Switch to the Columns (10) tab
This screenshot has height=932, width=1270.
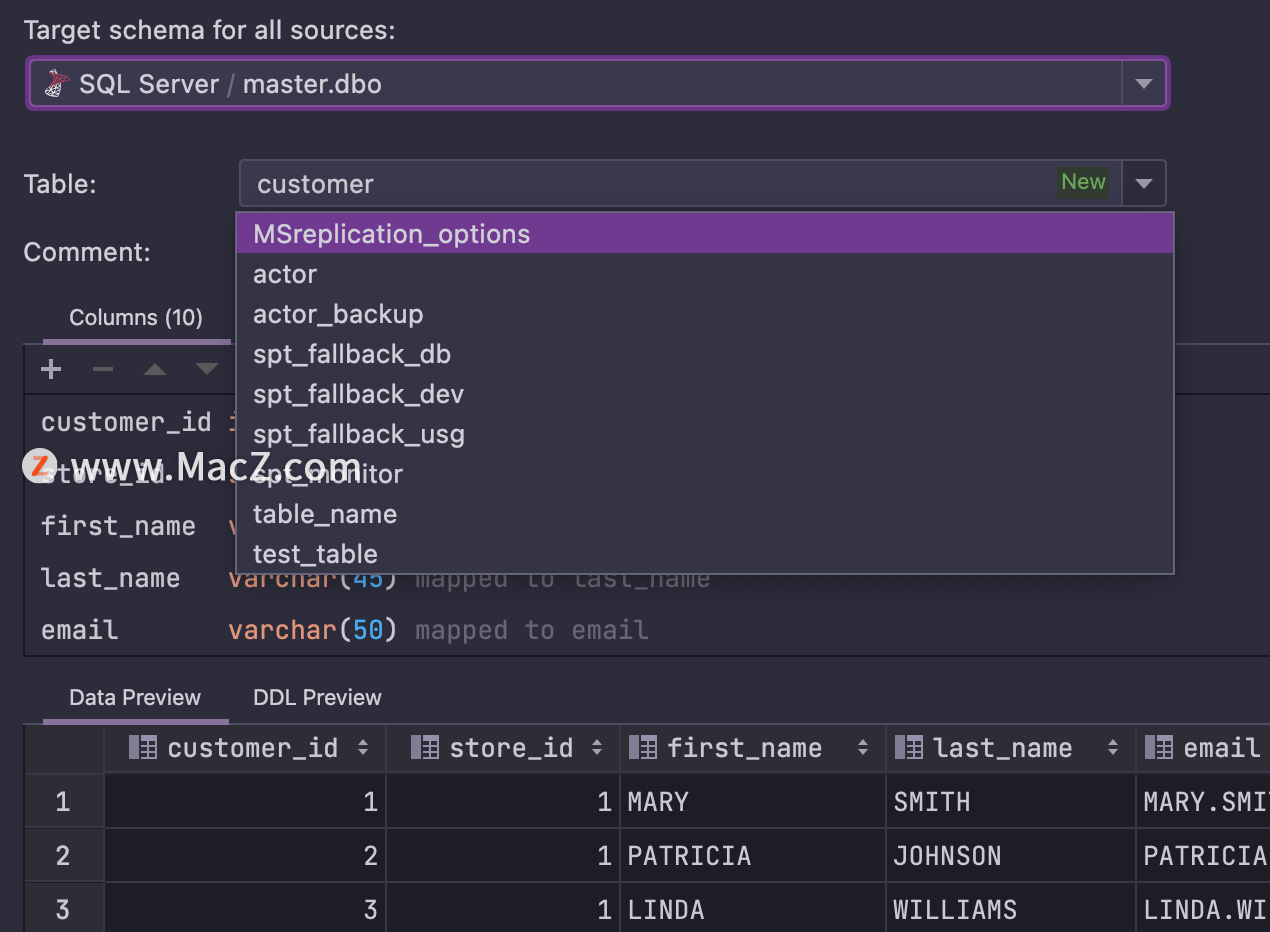(136, 318)
